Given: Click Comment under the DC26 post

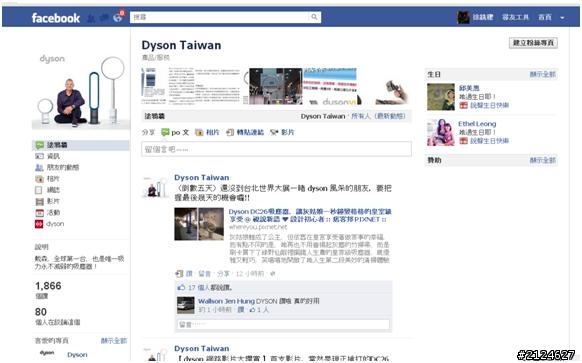Looking at the screenshot, I should pos(205,274).
